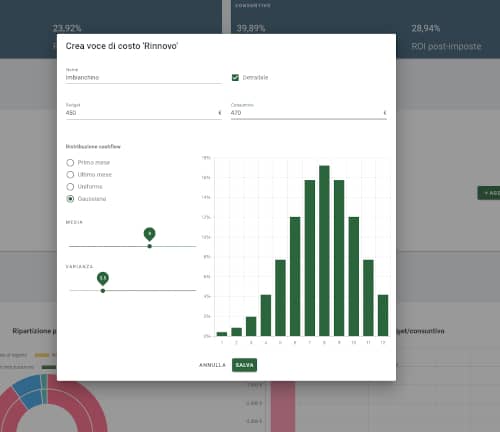The image size is (500, 432).
Task: Click the tallest bar for month 8
Action: pos(324,251)
